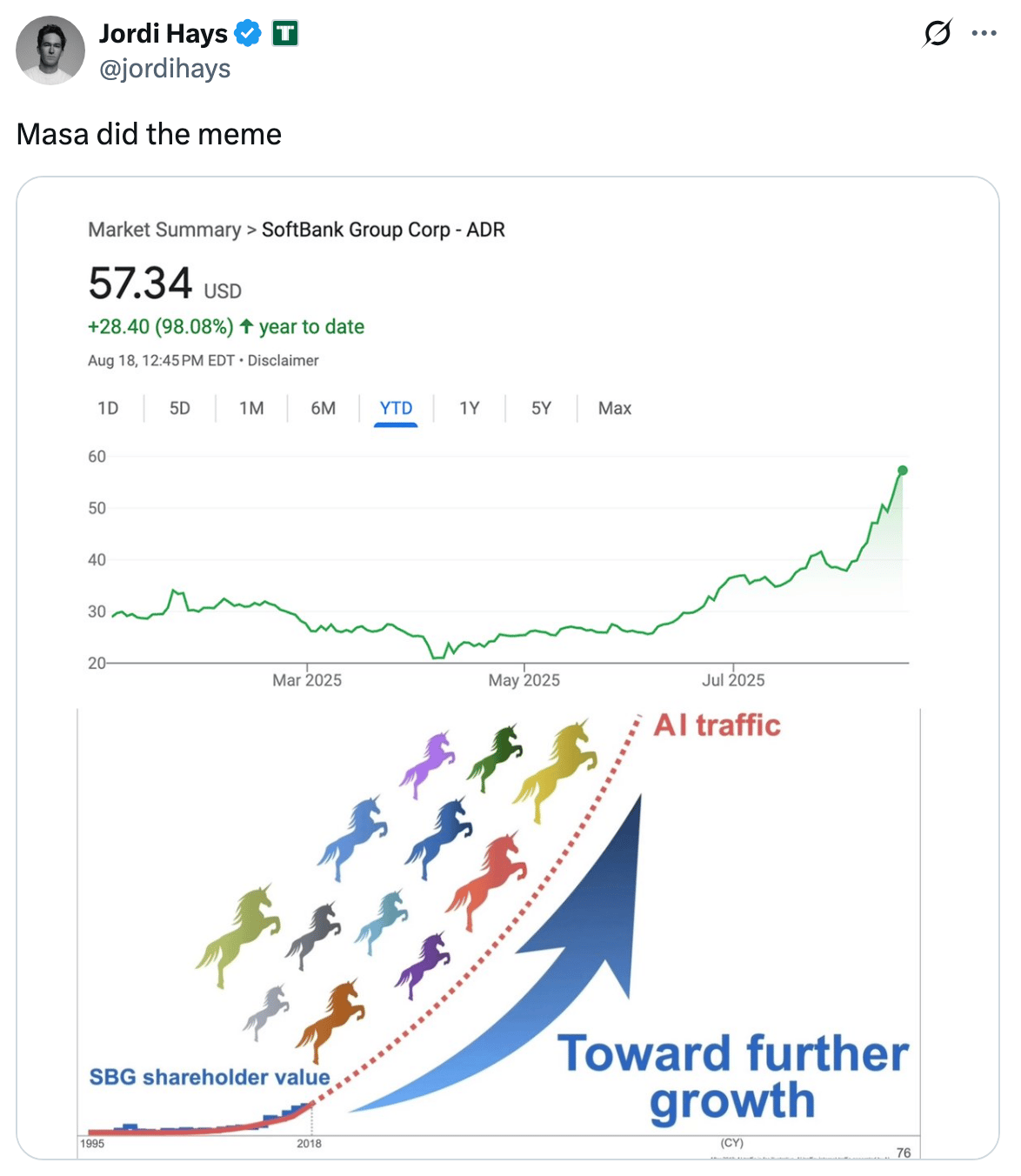
Task: Open the three-dot more options menu
Action: [984, 33]
